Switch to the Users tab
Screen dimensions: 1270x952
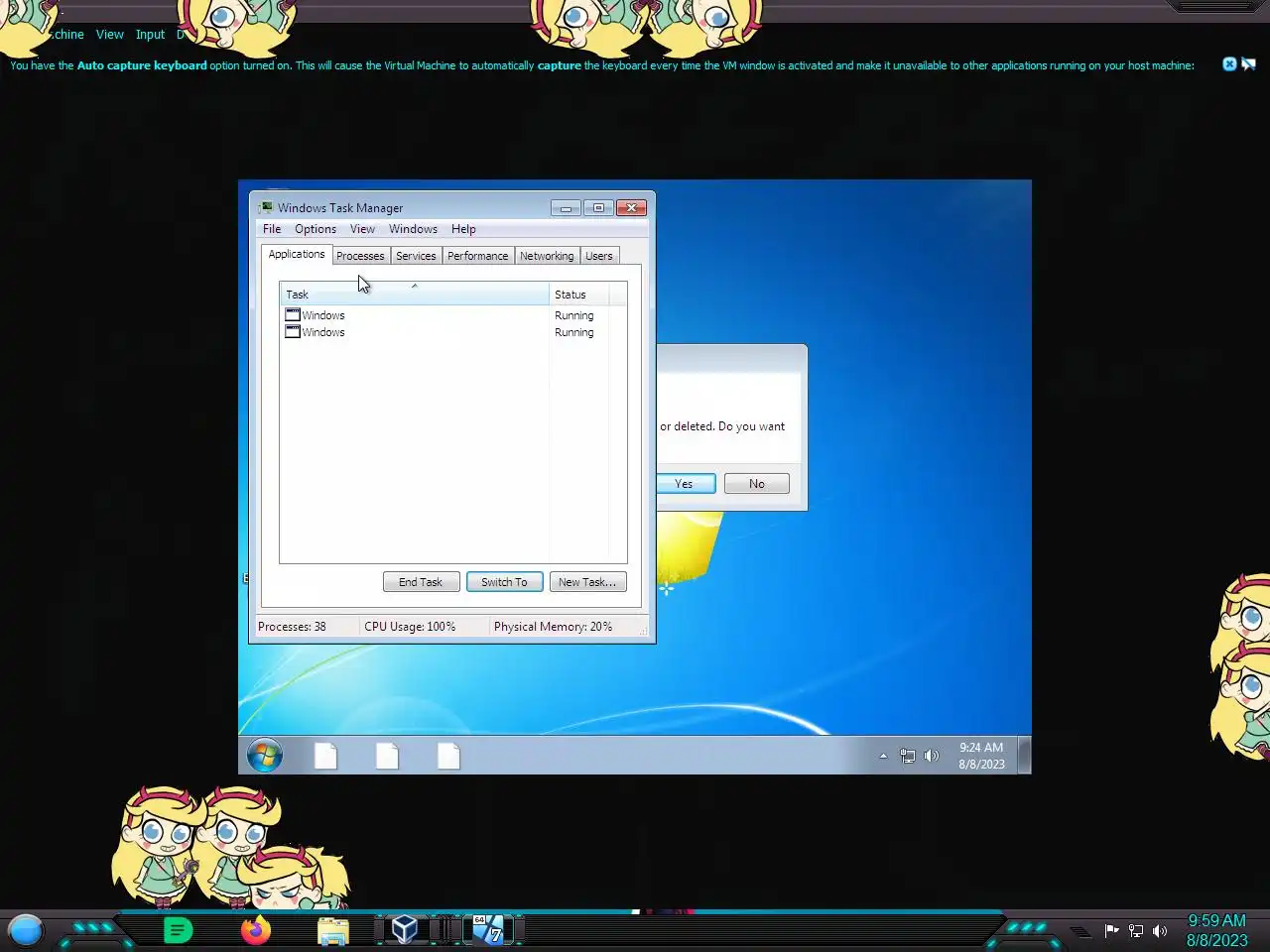point(599,256)
